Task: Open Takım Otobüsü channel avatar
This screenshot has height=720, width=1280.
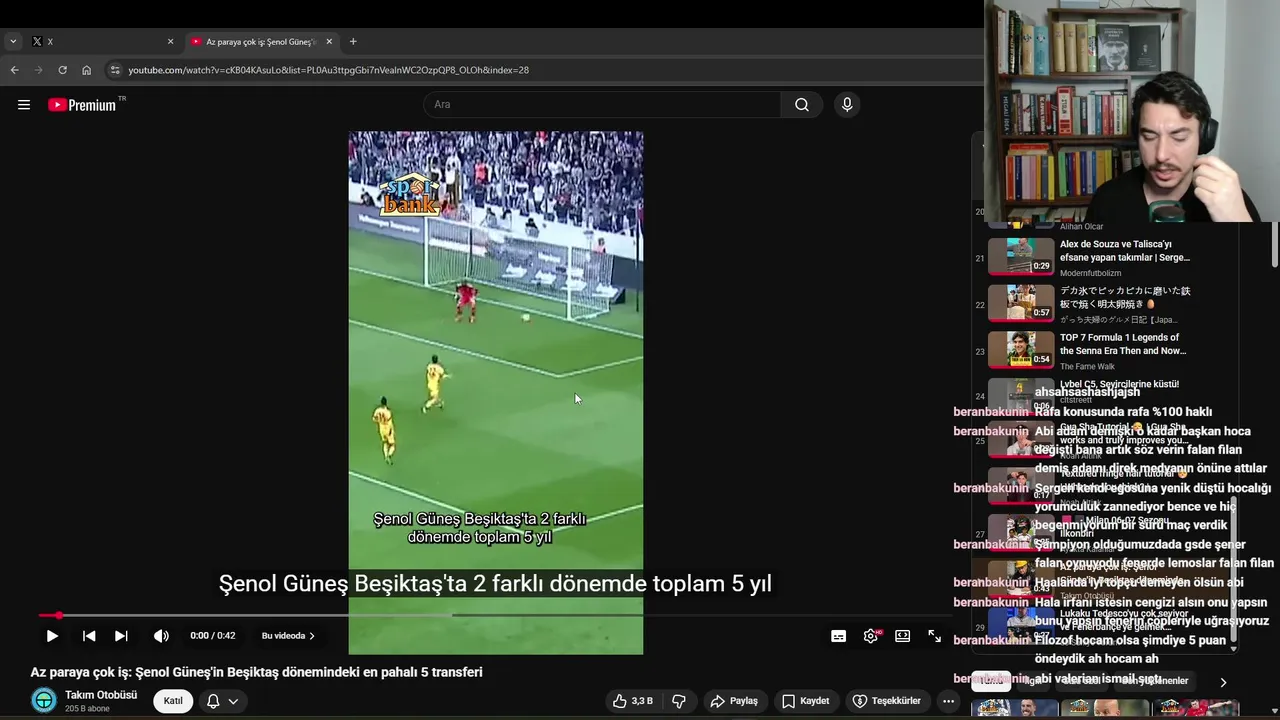Action: pos(44,701)
